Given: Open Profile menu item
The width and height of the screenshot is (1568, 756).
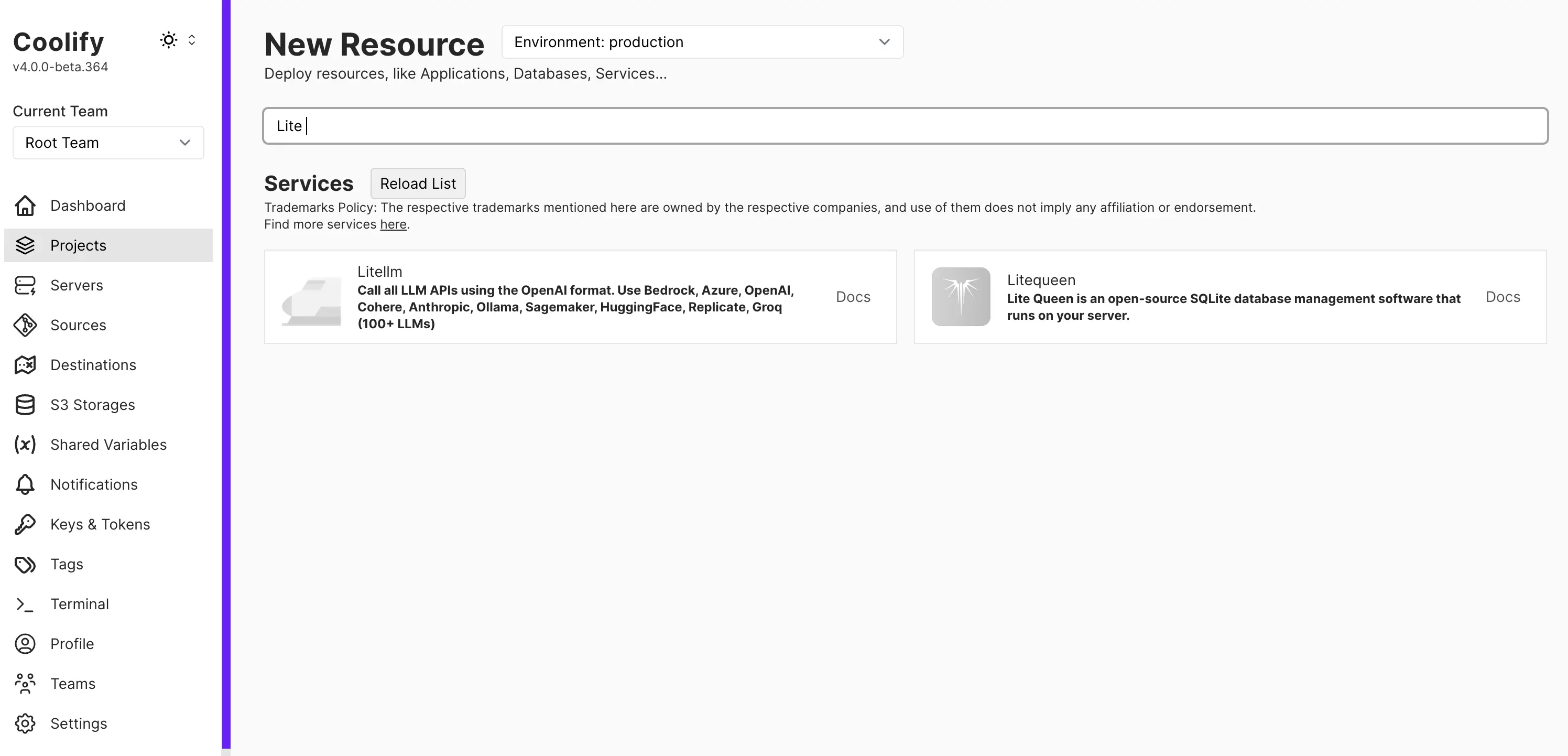Looking at the screenshot, I should click(x=108, y=644).
